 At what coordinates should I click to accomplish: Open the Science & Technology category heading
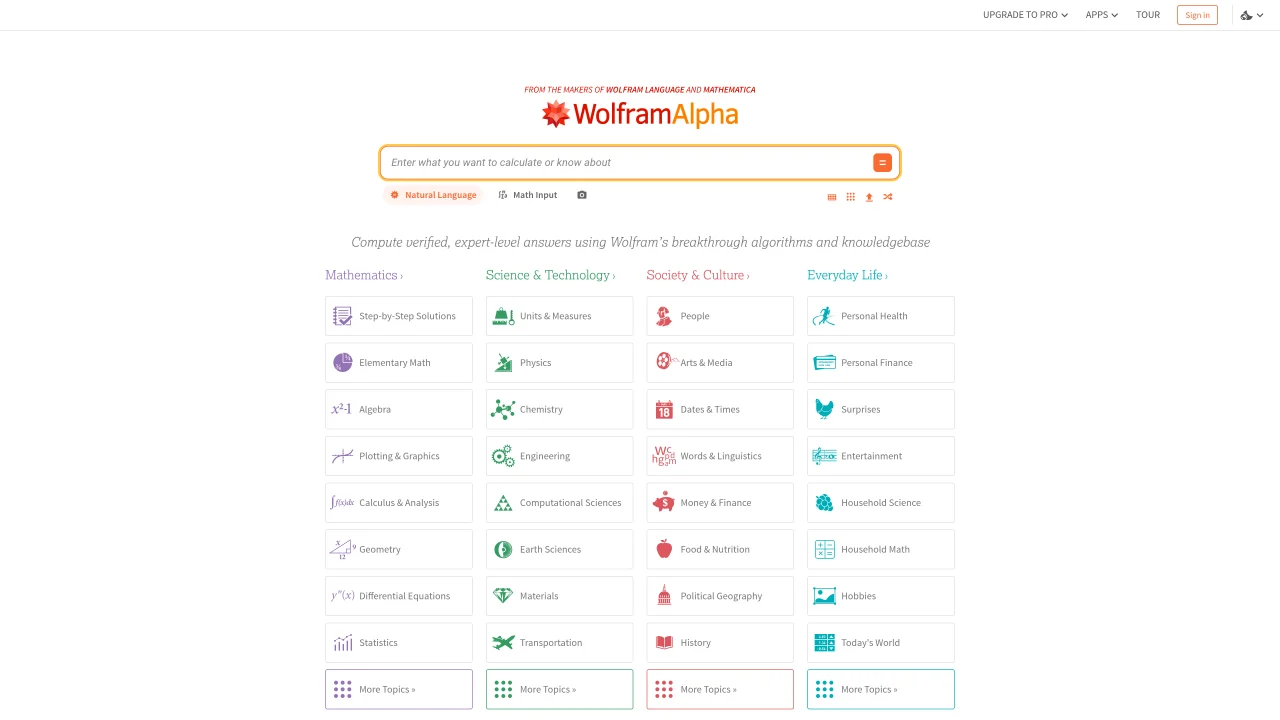point(550,275)
